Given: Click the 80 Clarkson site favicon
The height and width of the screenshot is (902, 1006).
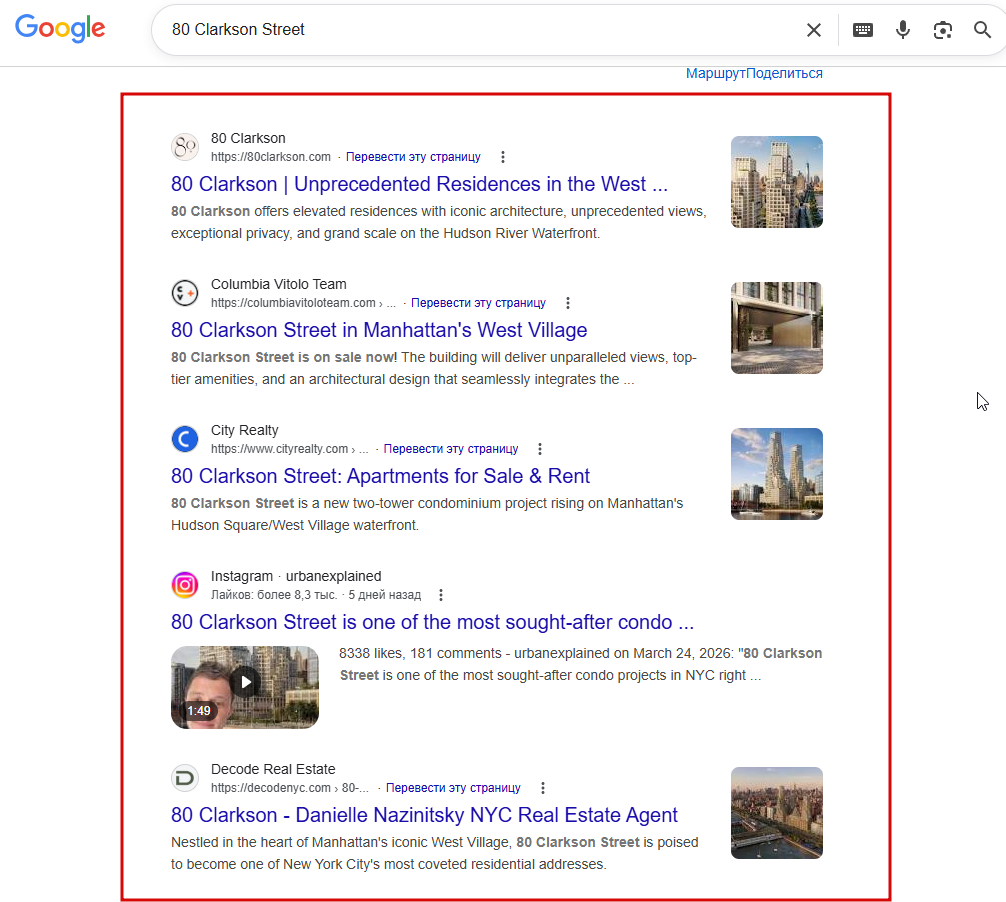Looking at the screenshot, I should click(185, 147).
